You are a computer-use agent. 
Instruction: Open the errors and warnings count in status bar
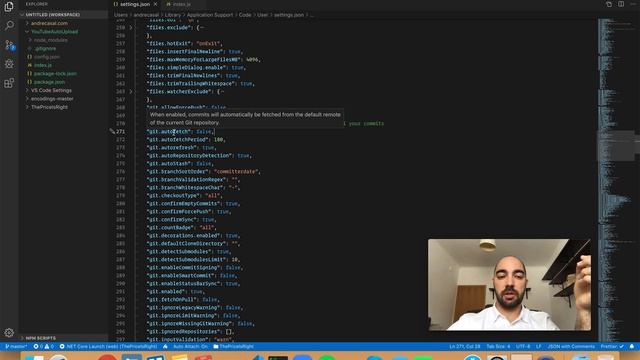[43, 347]
